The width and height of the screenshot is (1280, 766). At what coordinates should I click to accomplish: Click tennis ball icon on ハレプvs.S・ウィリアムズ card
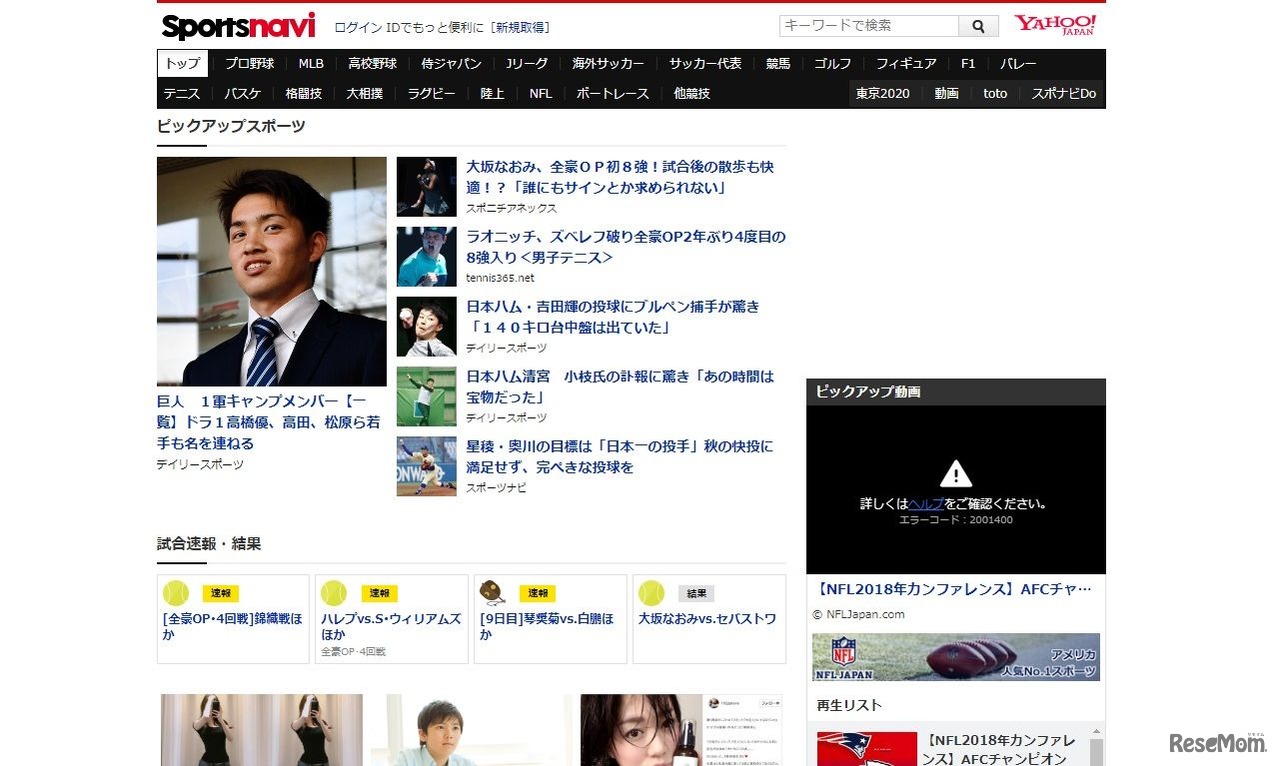(x=334, y=593)
